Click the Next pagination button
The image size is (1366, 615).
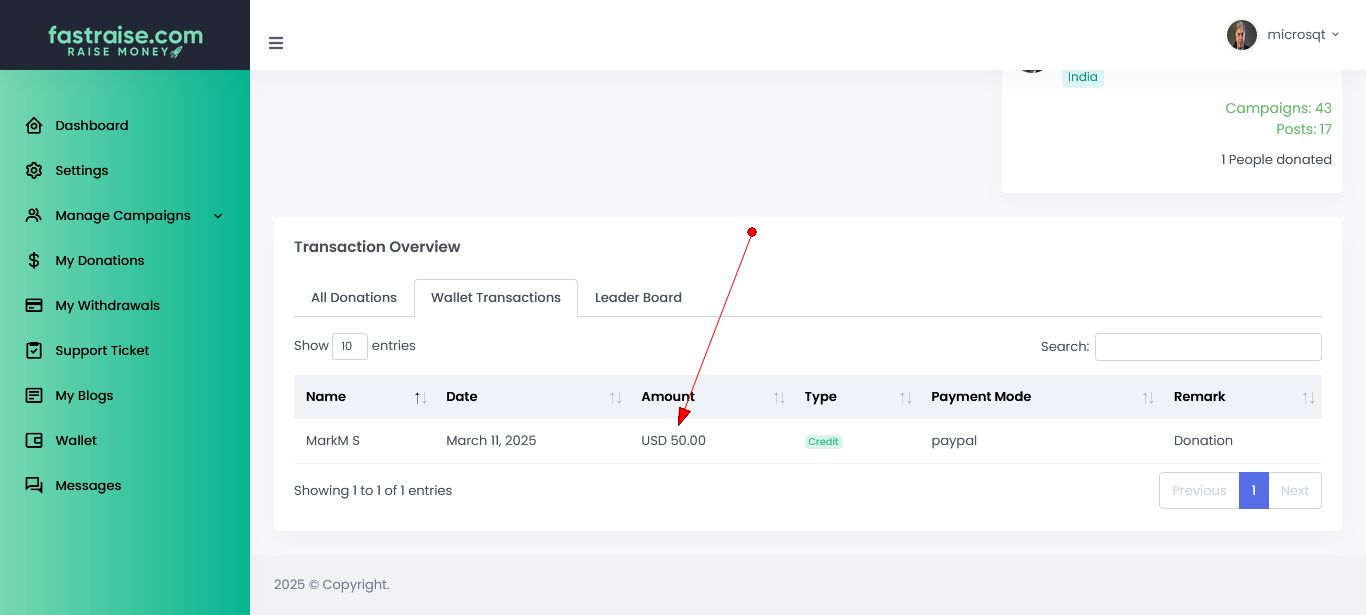[1294, 491]
